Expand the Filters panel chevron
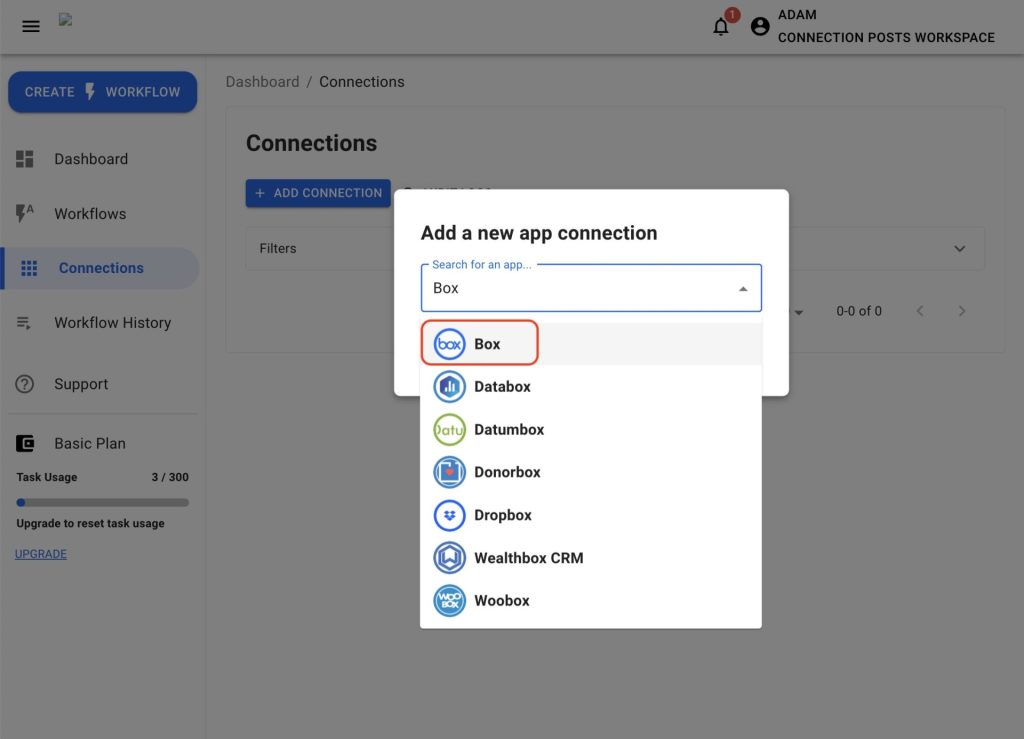 (x=959, y=249)
